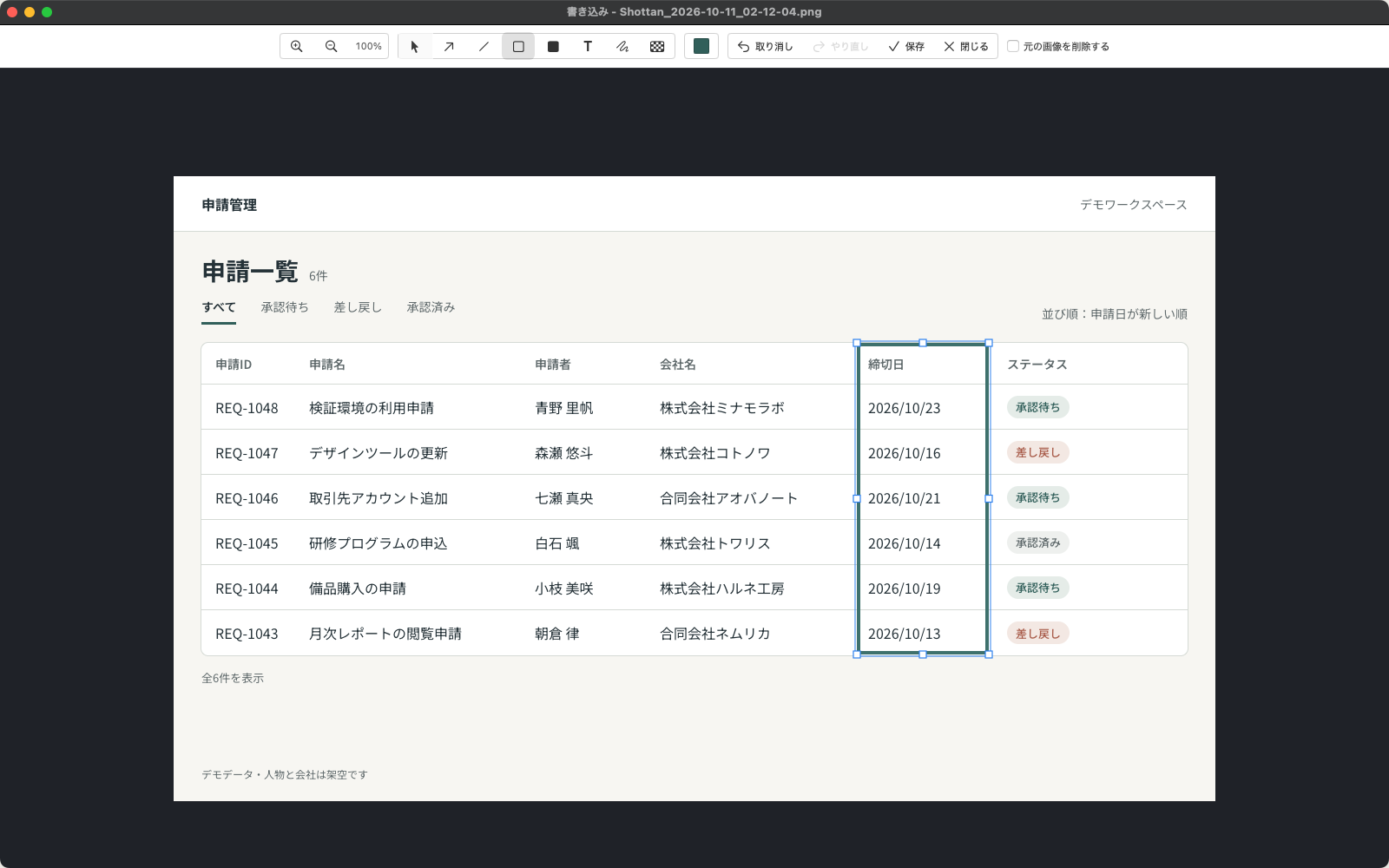Screen dimensions: 1389x868
Task: Click 取引先アカウント追加 request name
Action: [379, 498]
